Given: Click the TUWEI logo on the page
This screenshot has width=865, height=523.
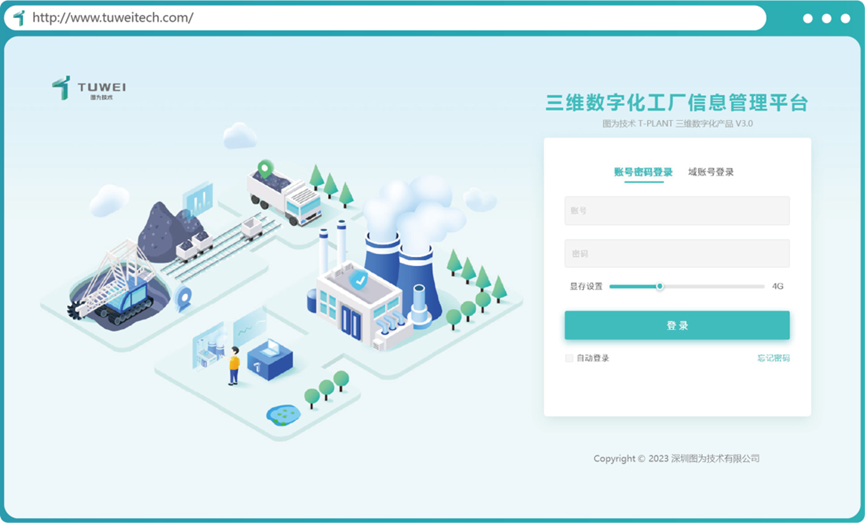Looking at the screenshot, I should tap(89, 89).
